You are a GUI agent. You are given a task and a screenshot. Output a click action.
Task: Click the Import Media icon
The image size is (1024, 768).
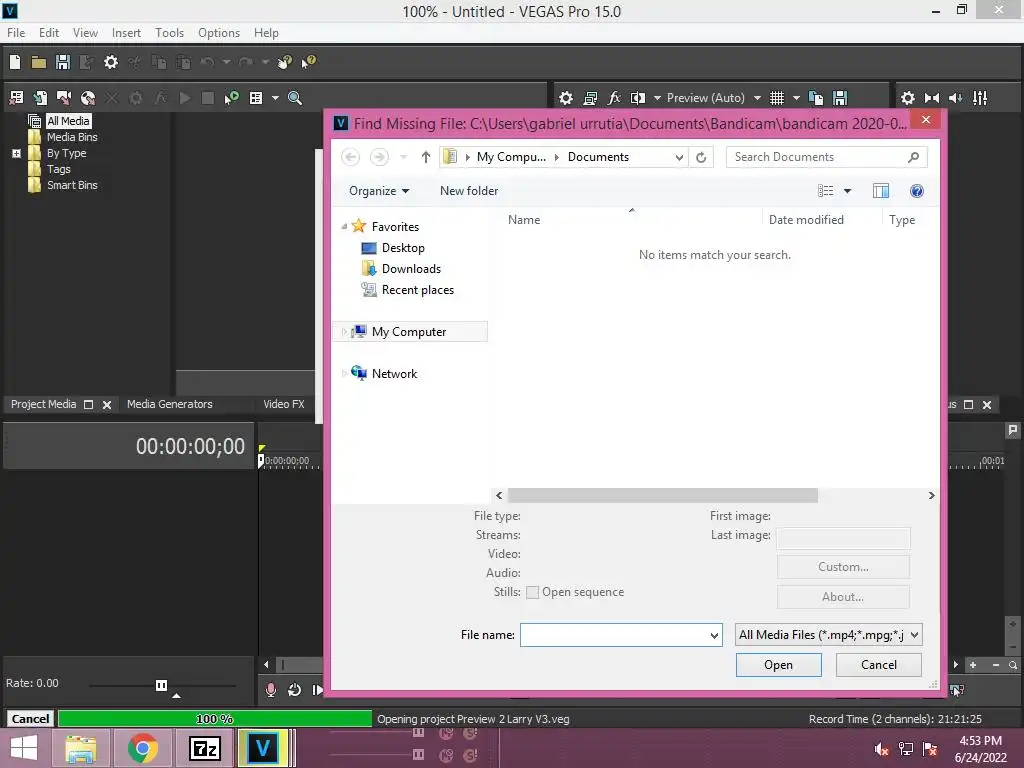(x=40, y=98)
